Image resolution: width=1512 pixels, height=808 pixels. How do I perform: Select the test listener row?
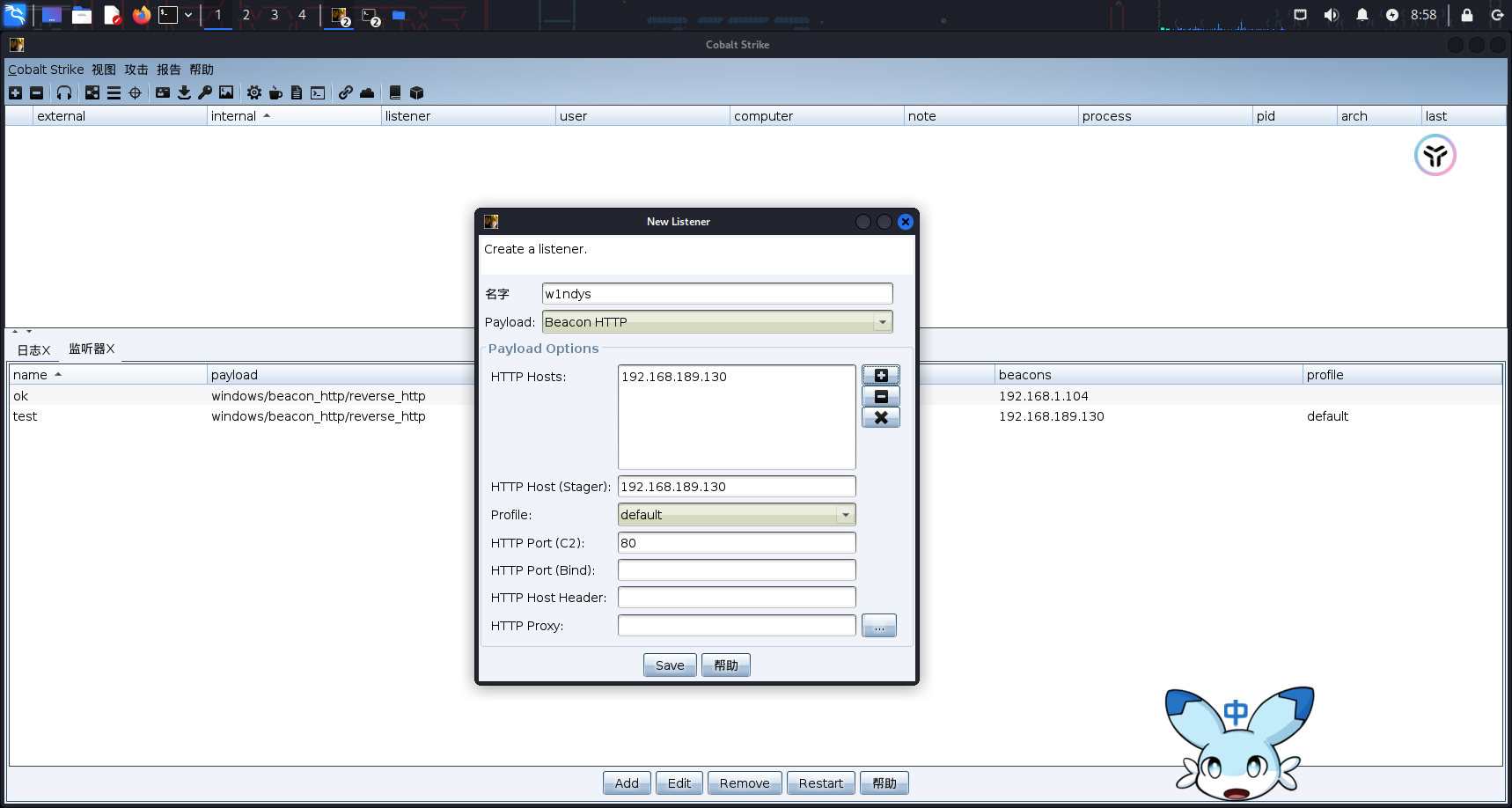click(238, 416)
